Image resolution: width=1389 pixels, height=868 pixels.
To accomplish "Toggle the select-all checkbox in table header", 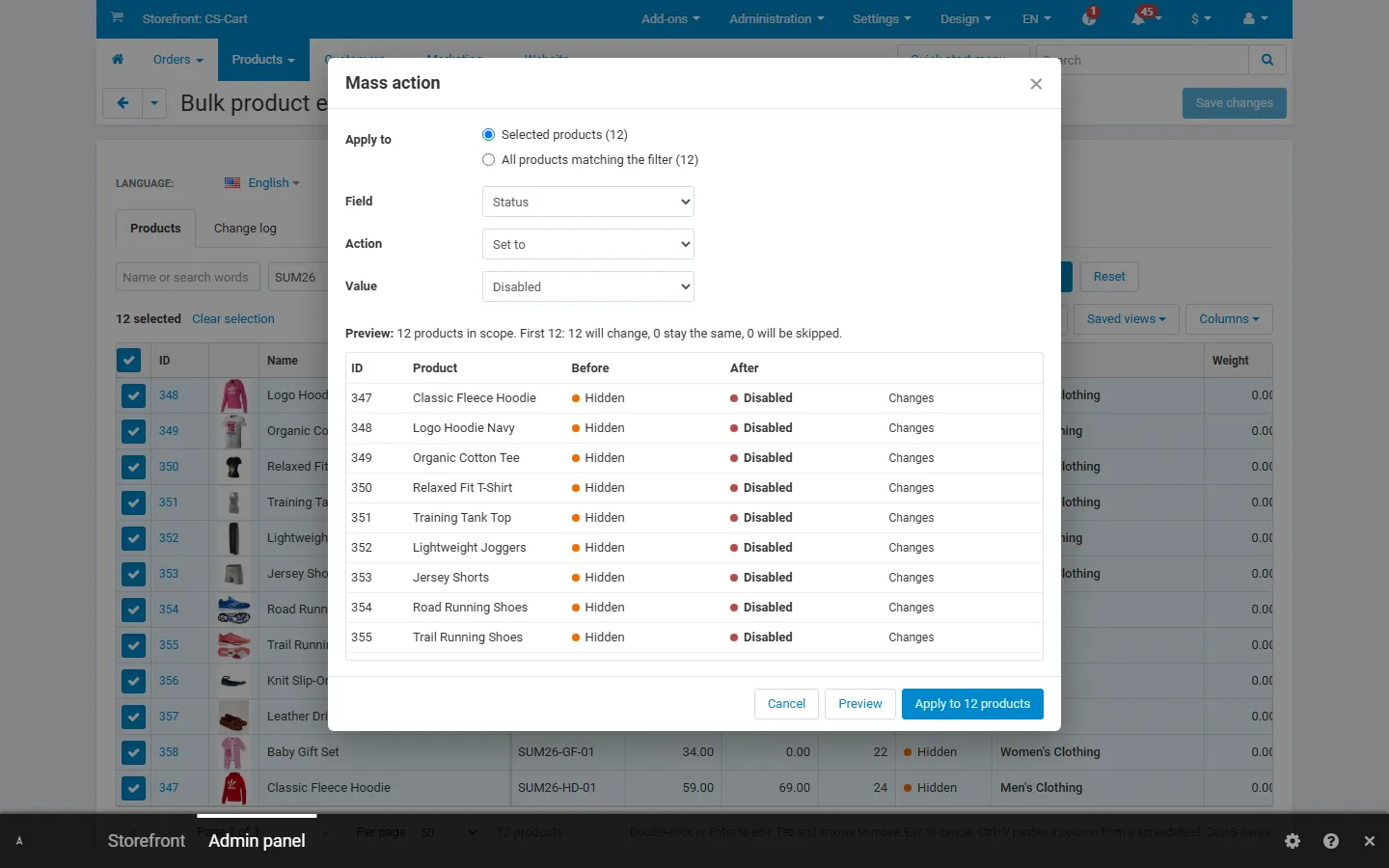I will coord(129,360).
